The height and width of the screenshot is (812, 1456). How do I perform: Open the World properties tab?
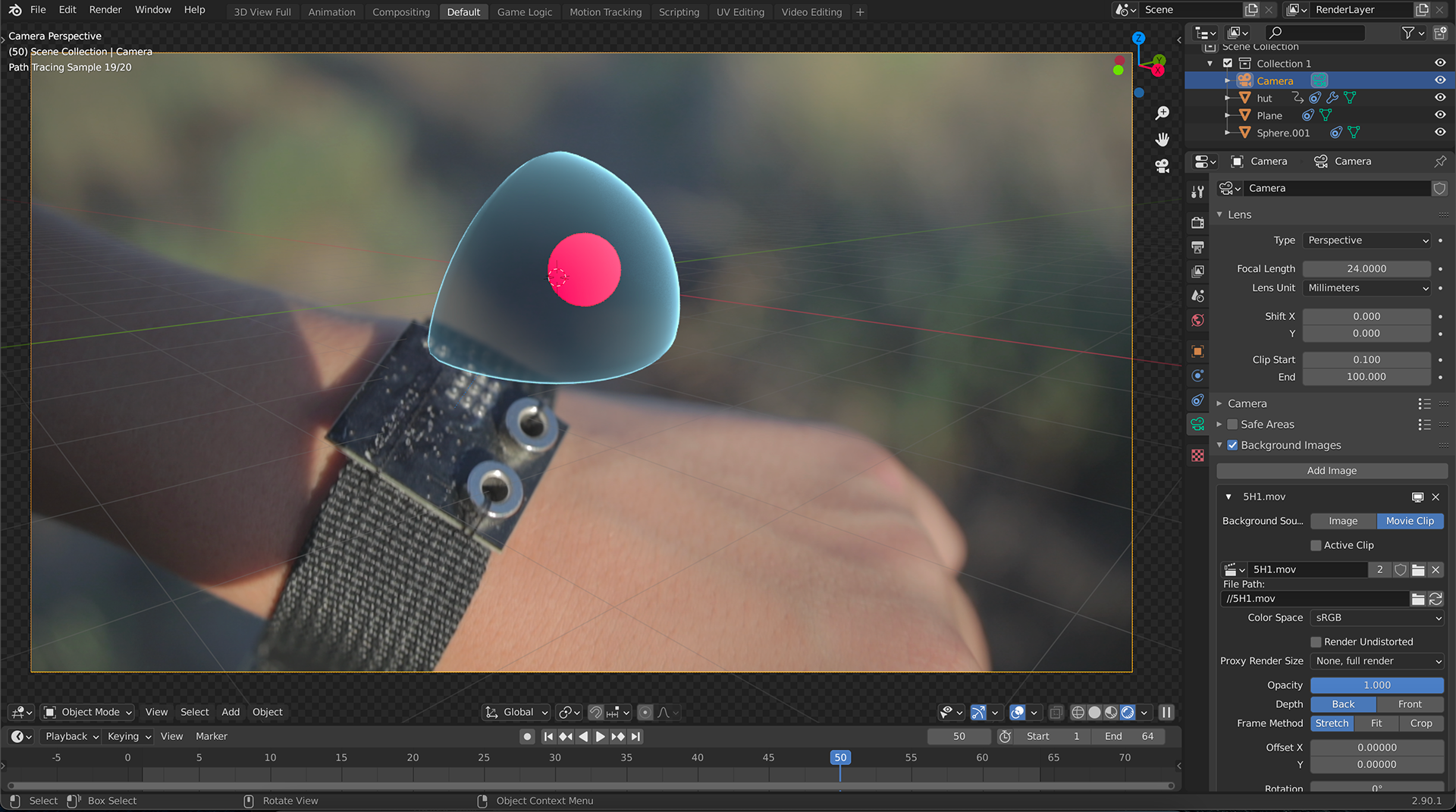click(x=1197, y=320)
